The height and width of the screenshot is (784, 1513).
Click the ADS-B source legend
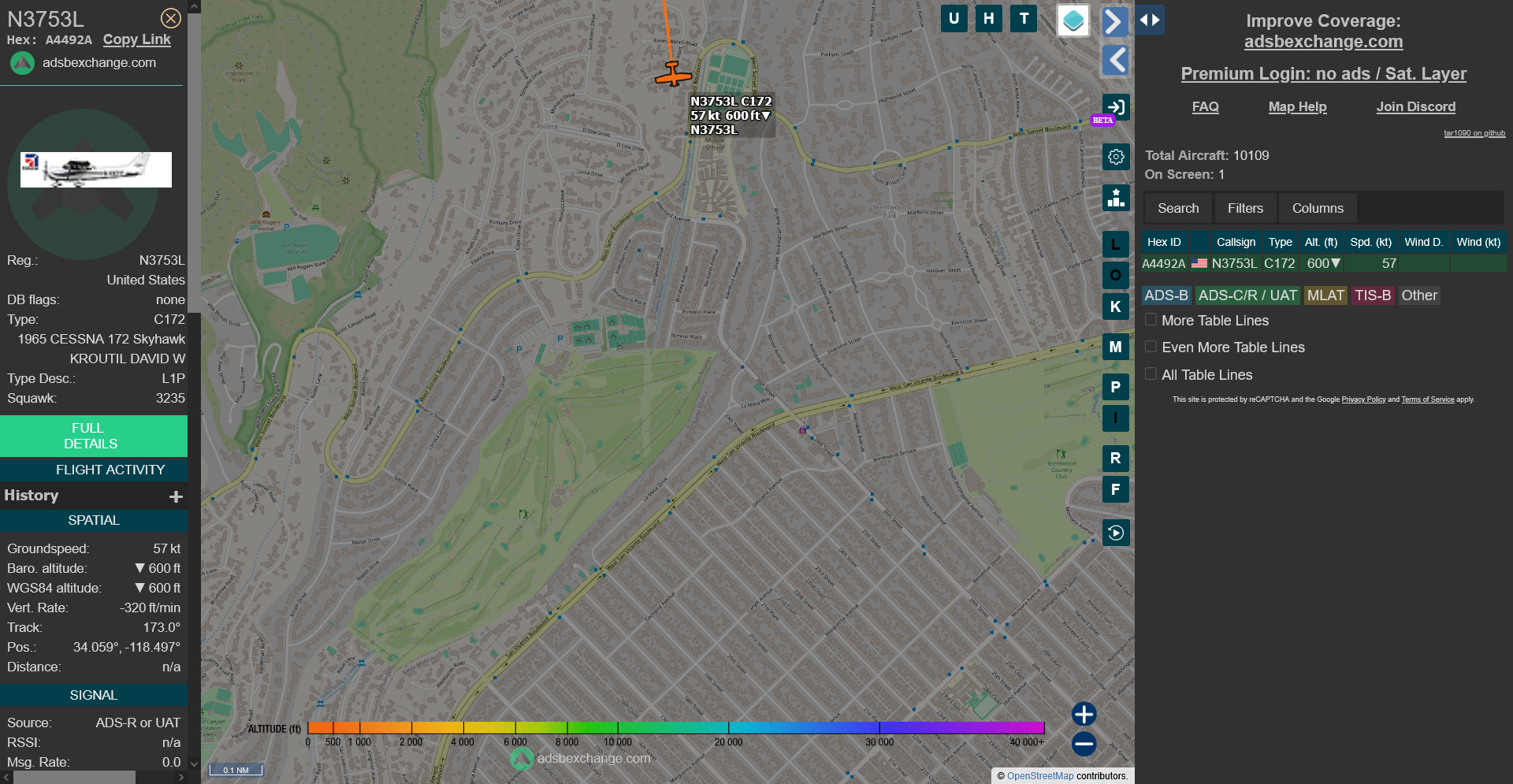[x=1166, y=295]
